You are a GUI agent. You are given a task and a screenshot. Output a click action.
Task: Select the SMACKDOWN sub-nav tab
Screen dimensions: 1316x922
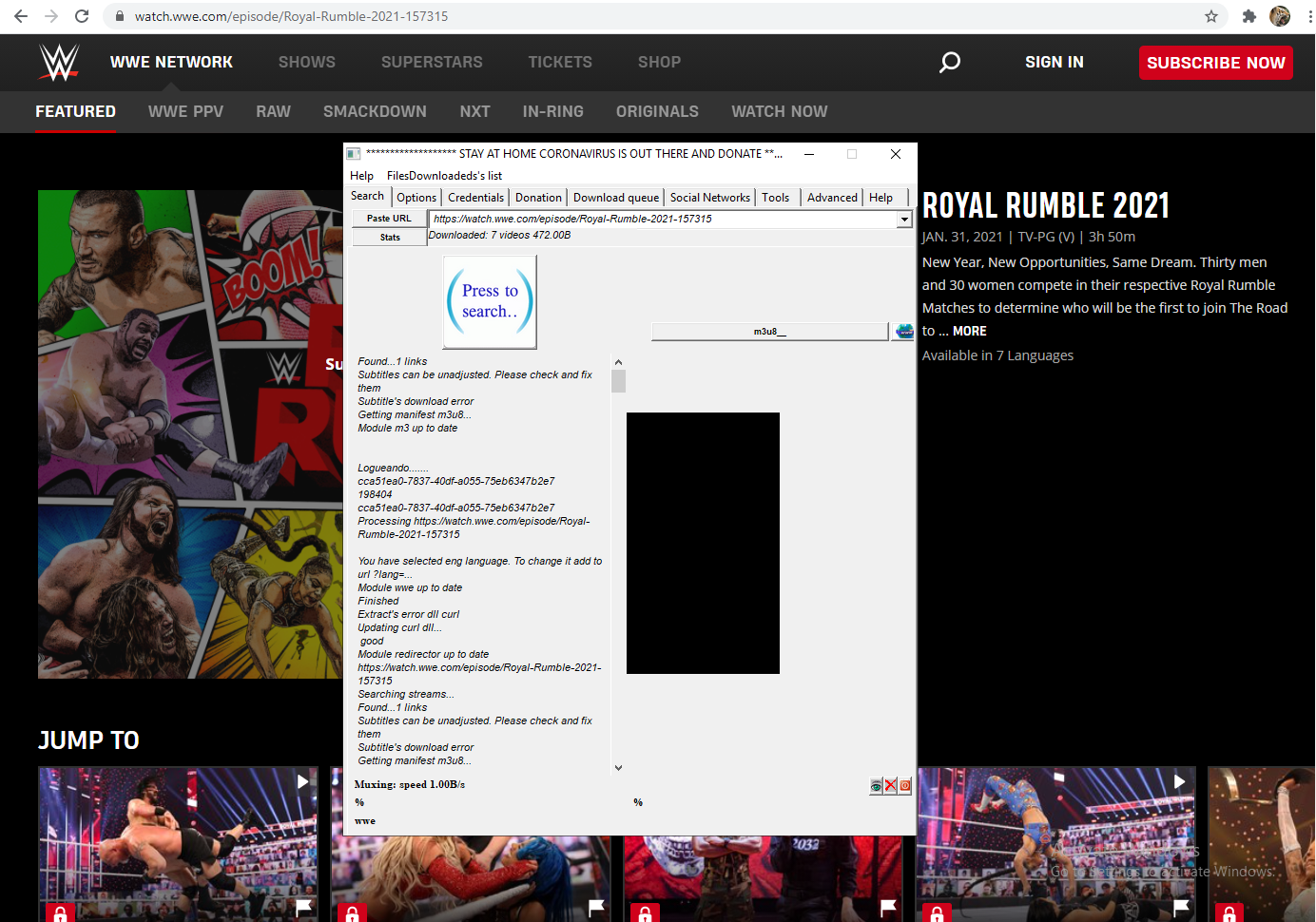[375, 111]
